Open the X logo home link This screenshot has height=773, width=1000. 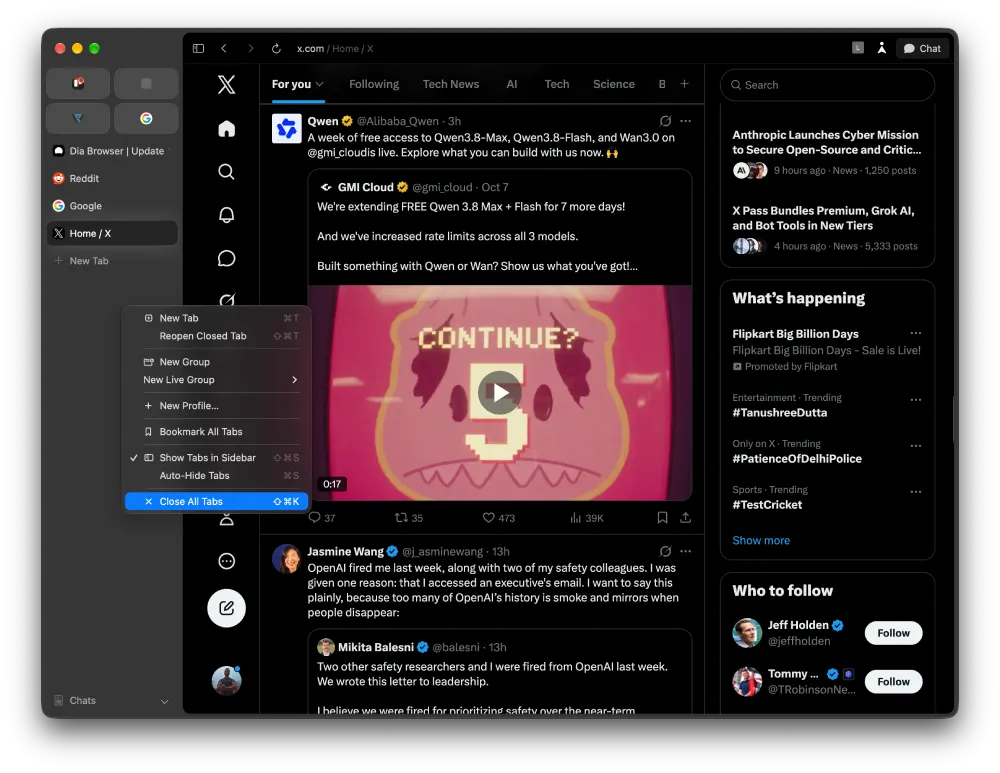226,84
